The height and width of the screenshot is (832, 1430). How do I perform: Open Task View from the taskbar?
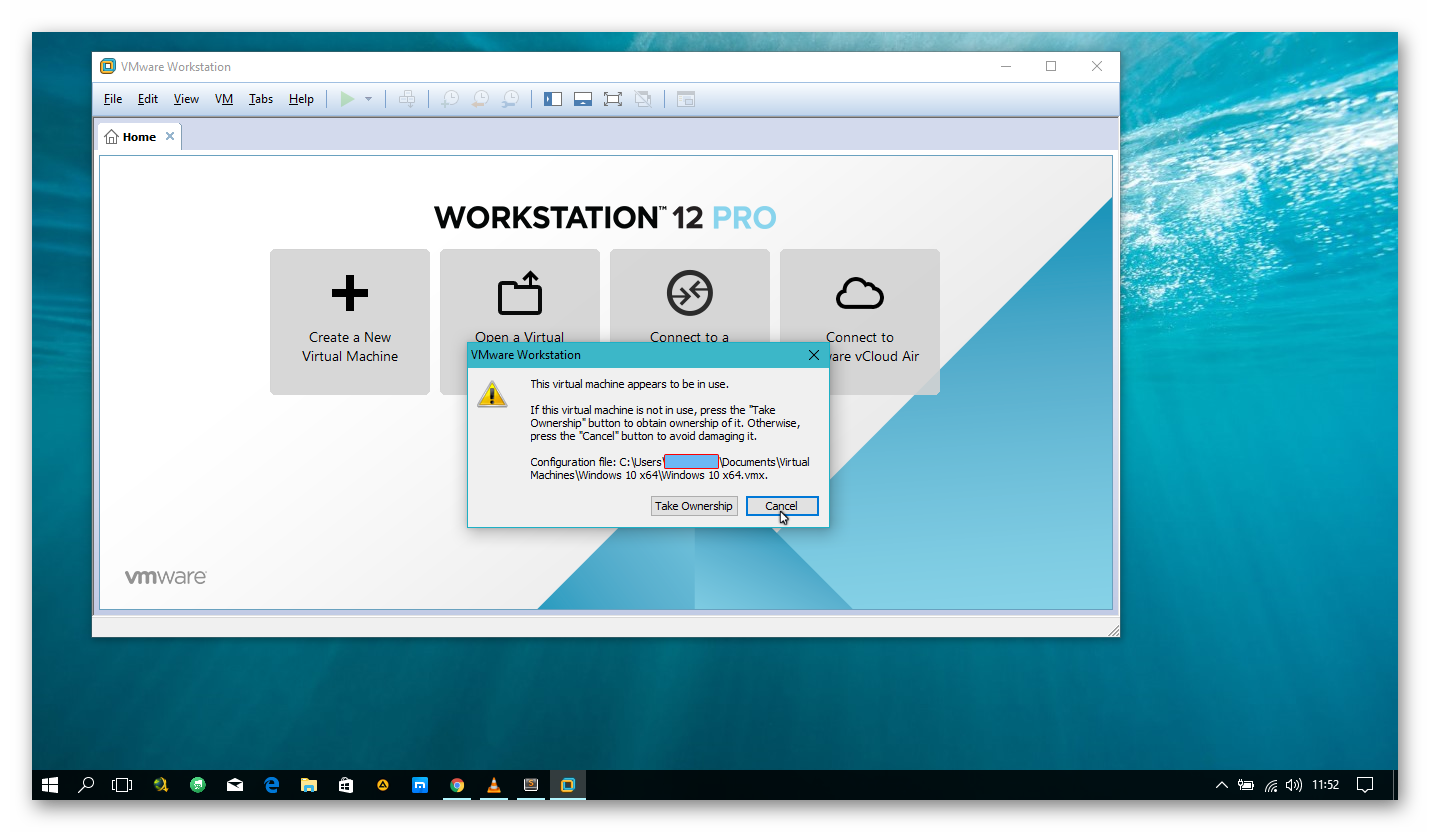click(122, 785)
